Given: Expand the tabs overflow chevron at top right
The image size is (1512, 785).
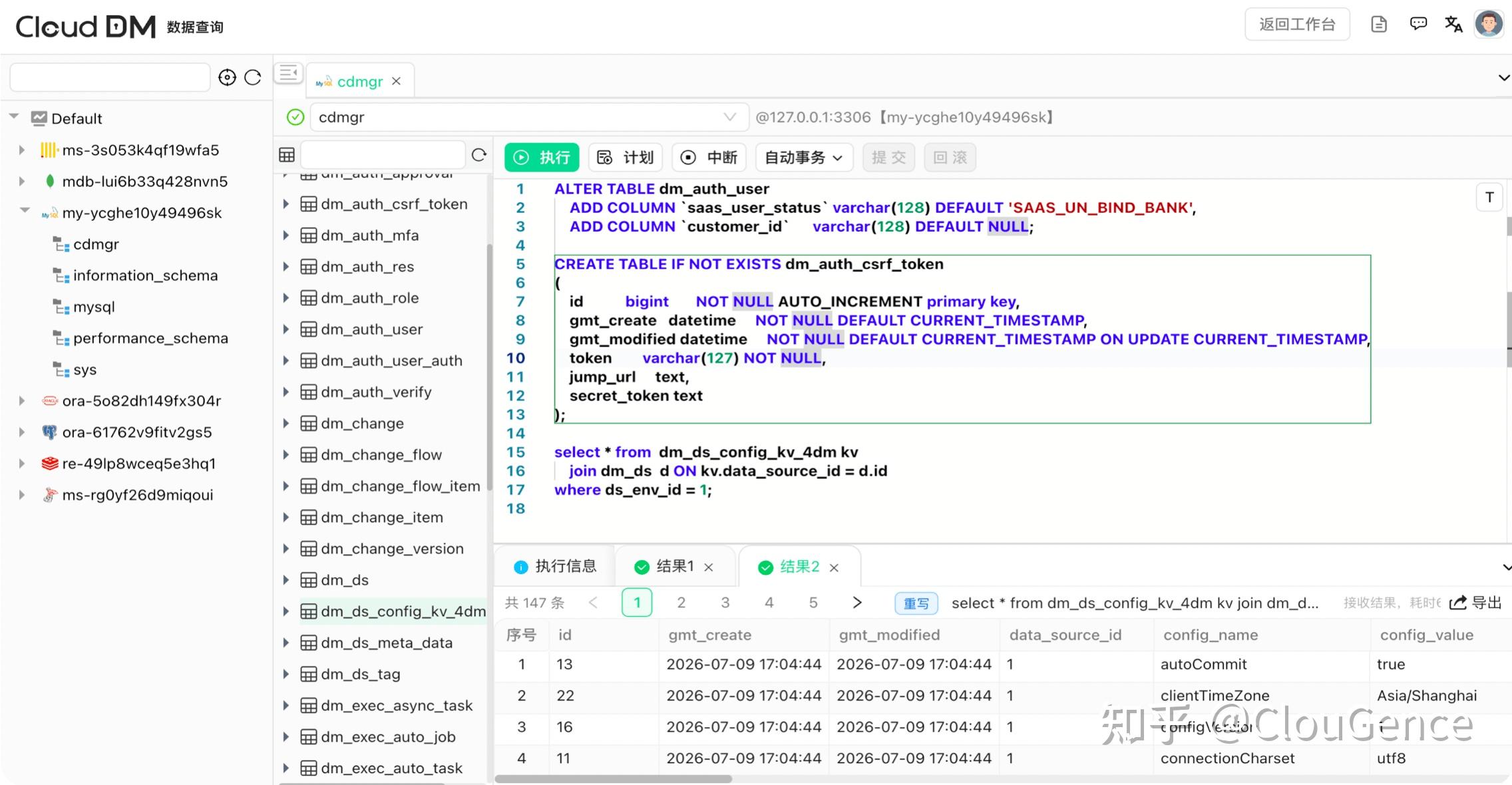Looking at the screenshot, I should click(x=1503, y=78).
